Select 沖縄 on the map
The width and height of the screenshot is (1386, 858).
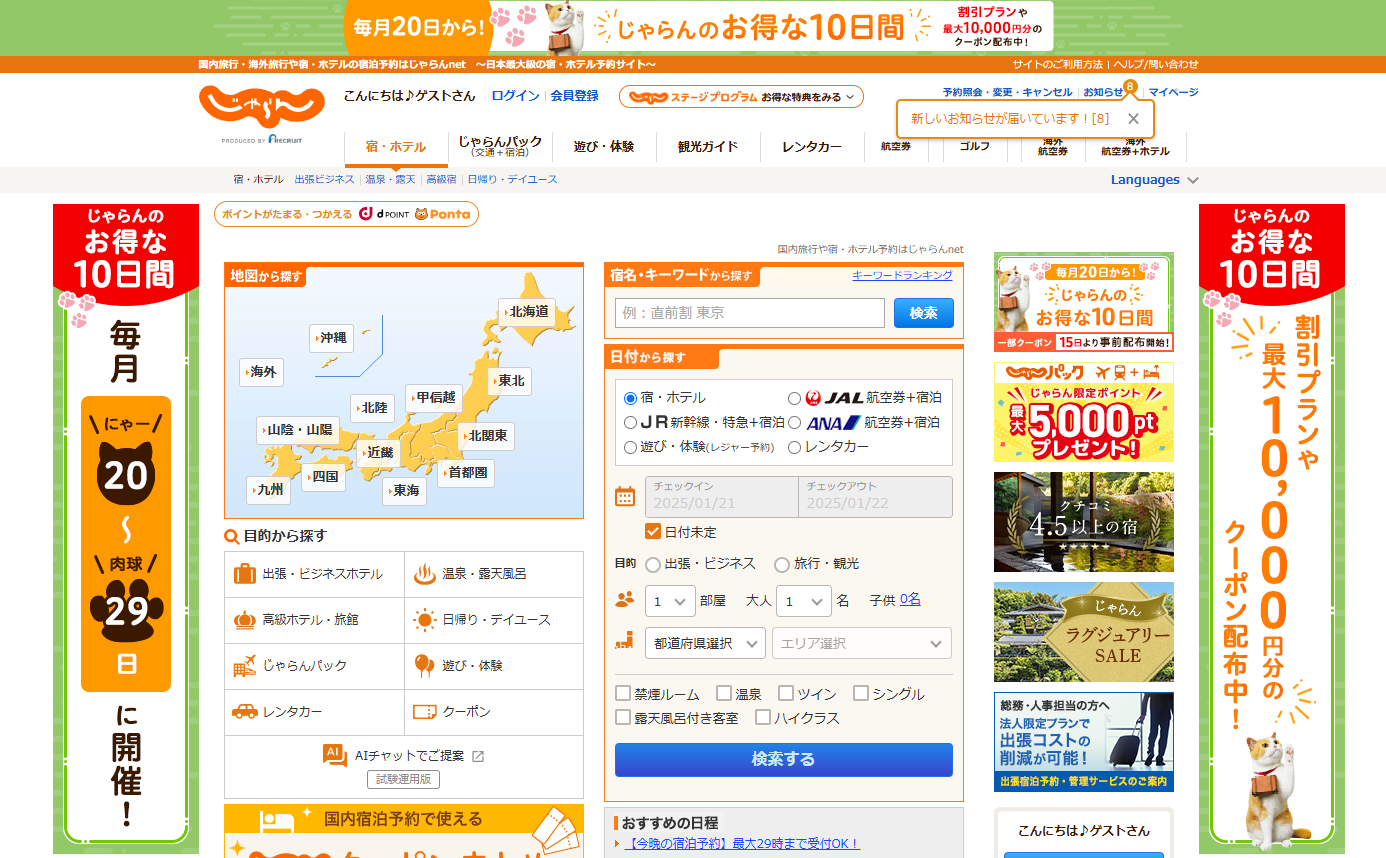tap(330, 338)
